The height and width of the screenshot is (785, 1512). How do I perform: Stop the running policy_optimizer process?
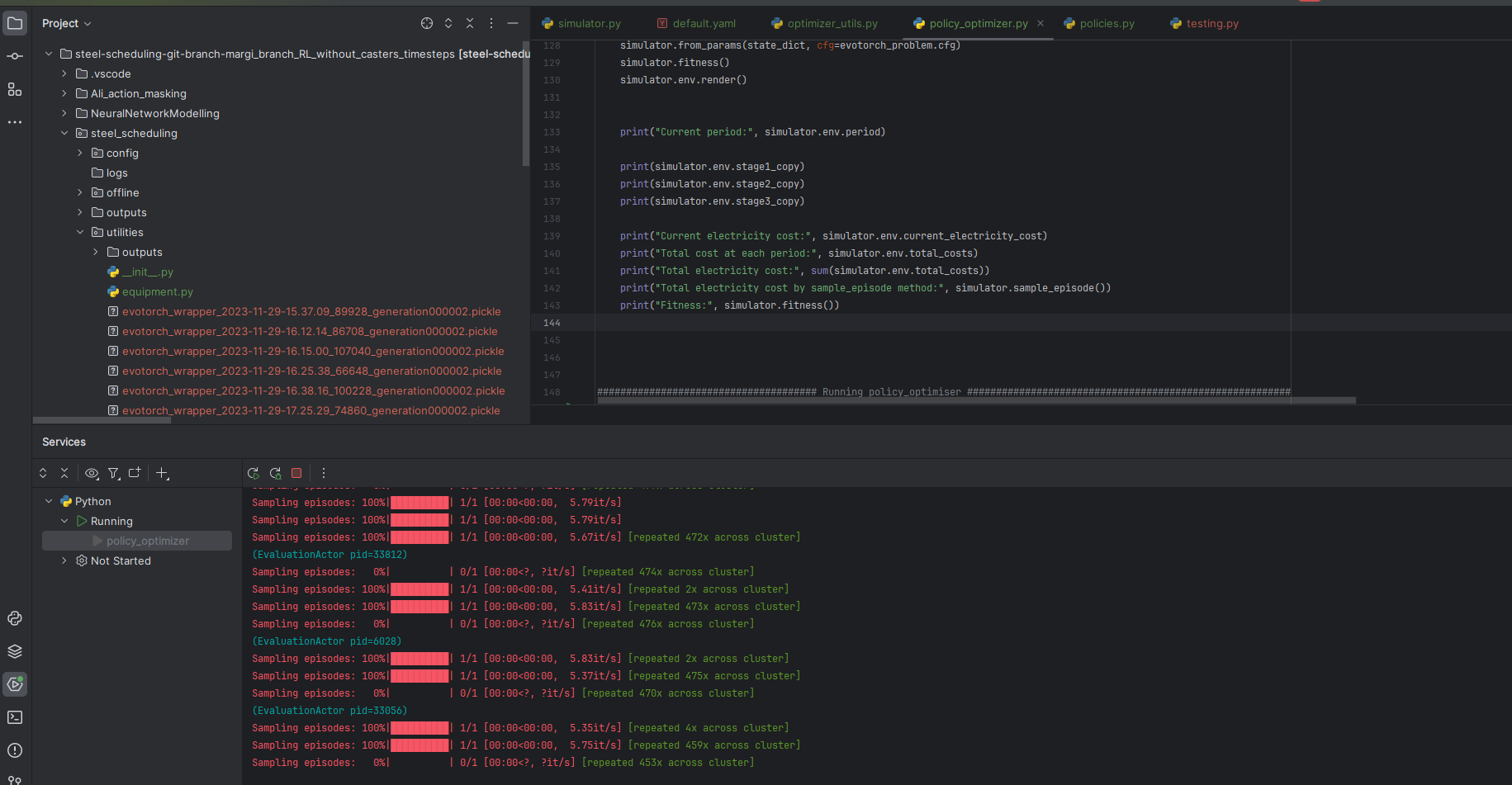pos(296,473)
